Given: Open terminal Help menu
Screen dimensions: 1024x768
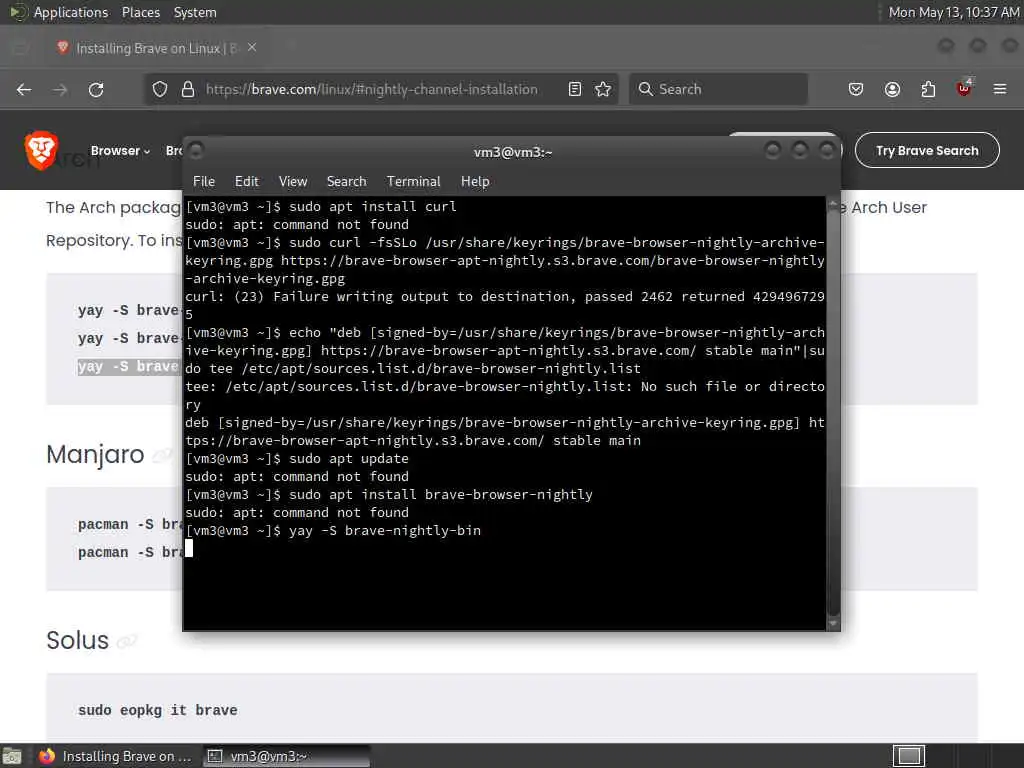Looking at the screenshot, I should coord(475,182).
